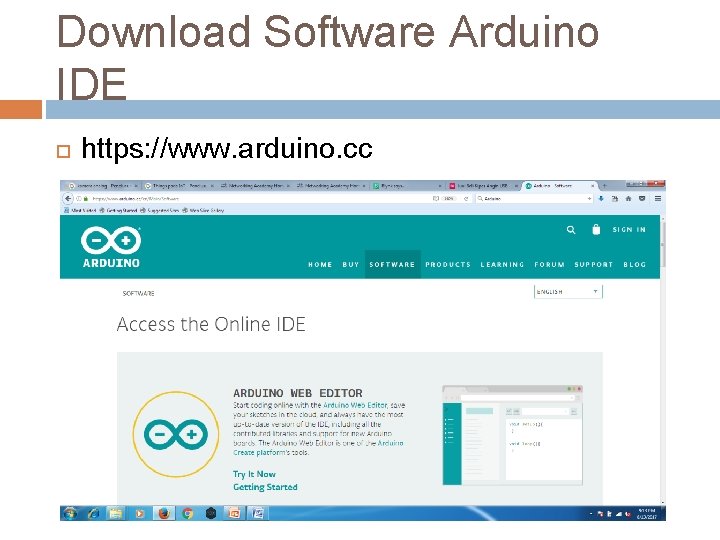Go to HOME in Arduino navigation
Viewport: 720px width, 540px height.
click(x=320, y=264)
